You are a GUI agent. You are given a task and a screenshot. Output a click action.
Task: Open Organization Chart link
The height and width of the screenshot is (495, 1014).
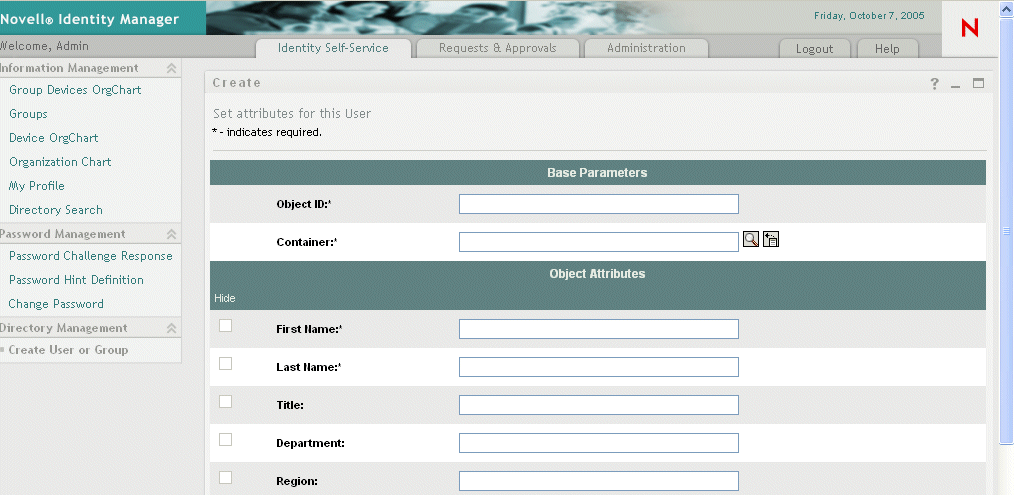click(60, 162)
